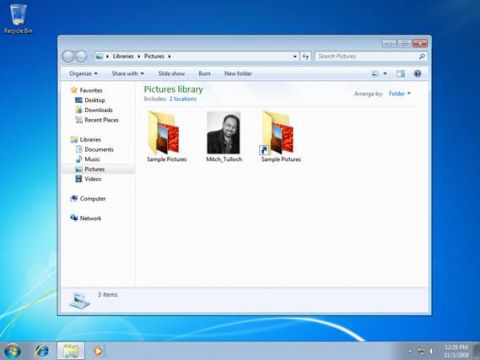Launch Internet Explorer from taskbar
The image size is (480, 360).
pos(42,351)
